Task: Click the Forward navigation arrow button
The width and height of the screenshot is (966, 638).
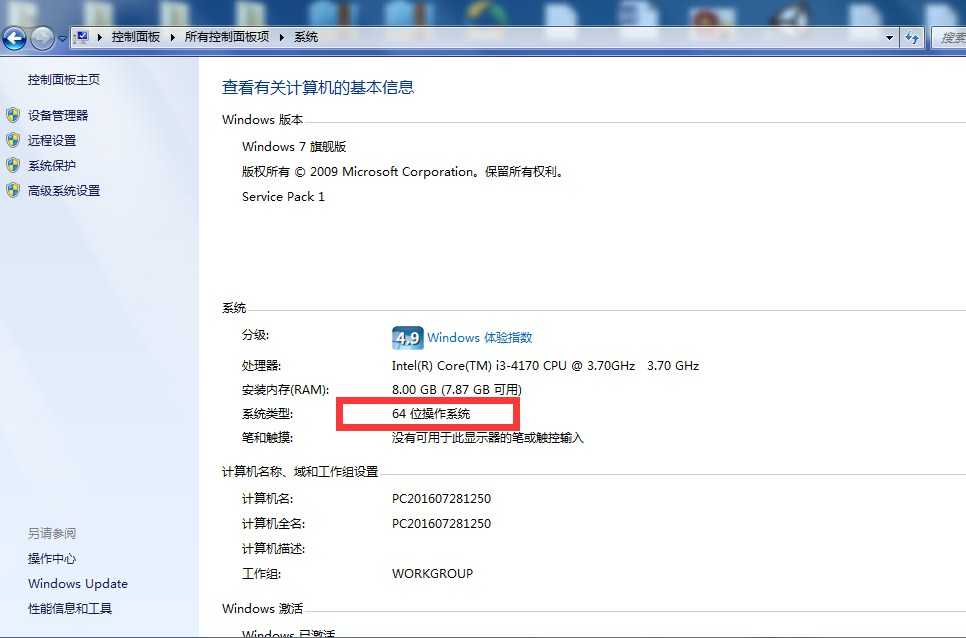Action: pyautogui.click(x=42, y=38)
